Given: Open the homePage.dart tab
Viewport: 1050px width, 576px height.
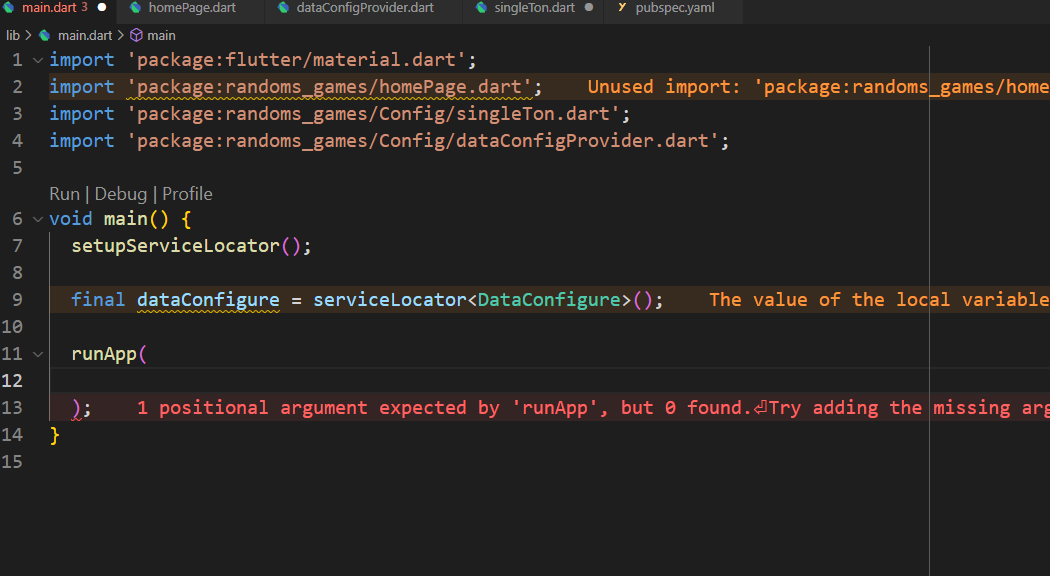Looking at the screenshot, I should 192,8.
